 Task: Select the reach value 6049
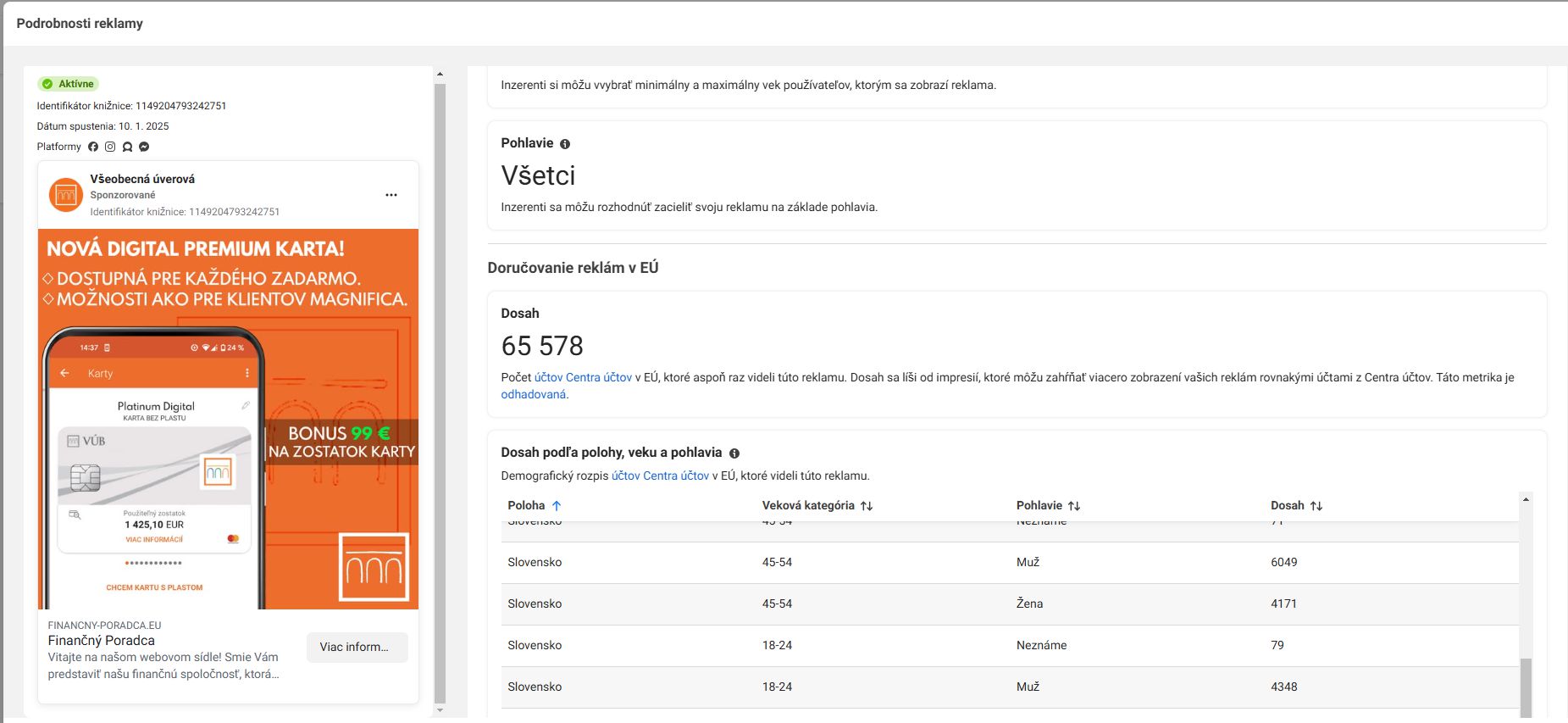(1283, 562)
